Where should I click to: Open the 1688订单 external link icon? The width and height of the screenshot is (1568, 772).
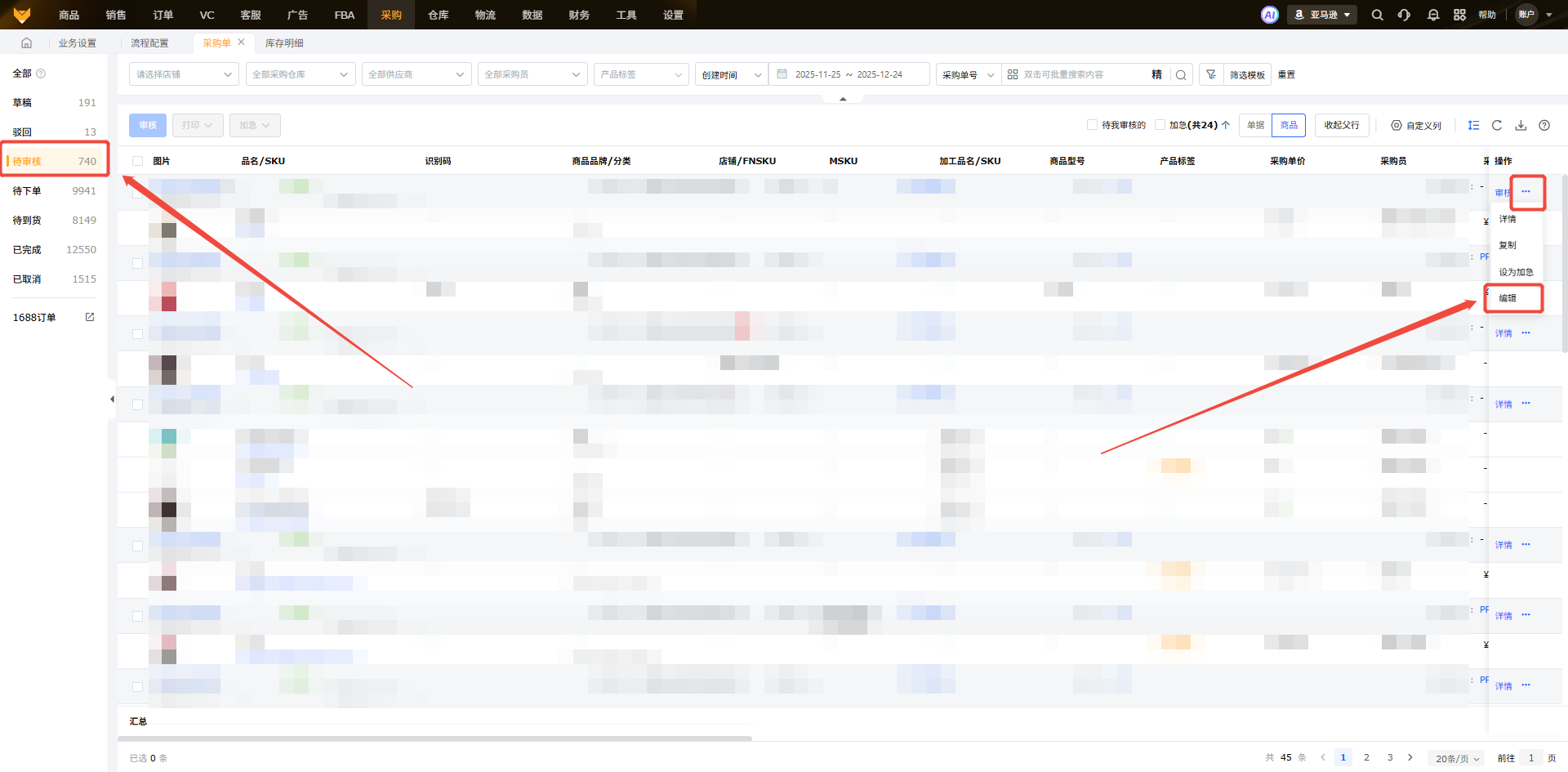[90, 317]
